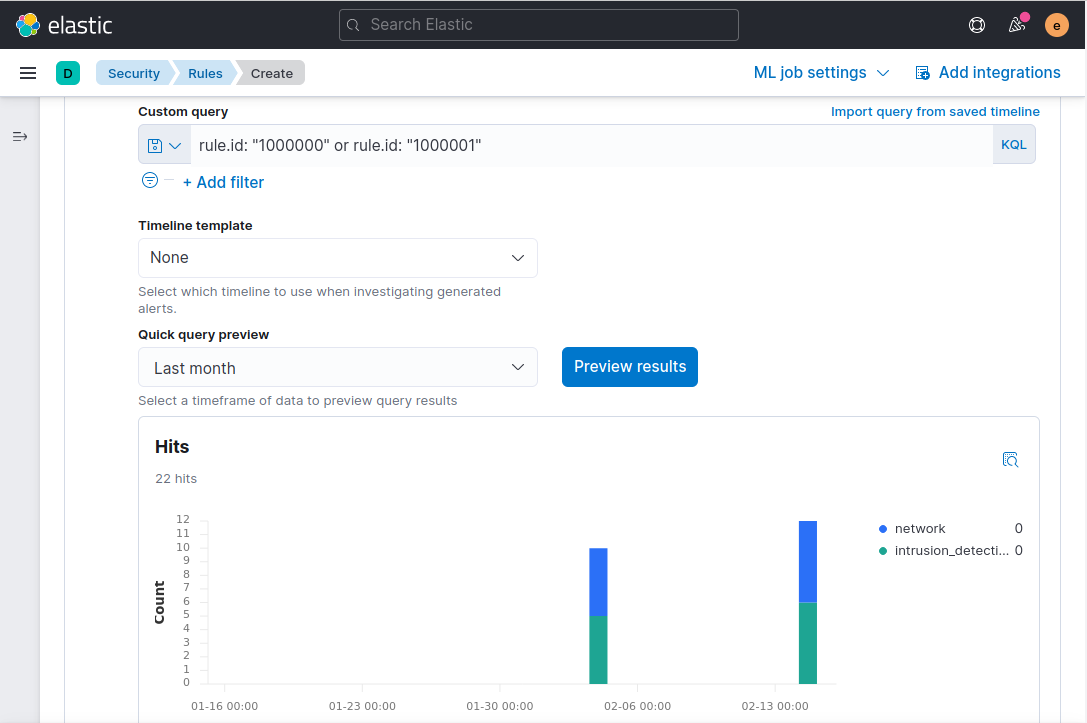Viewport: 1087px width, 723px height.
Task: Focus the Search Elastic field
Action: (539, 25)
